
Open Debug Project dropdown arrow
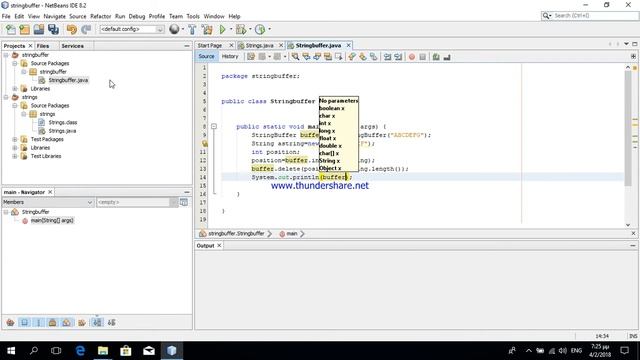coord(250,29)
